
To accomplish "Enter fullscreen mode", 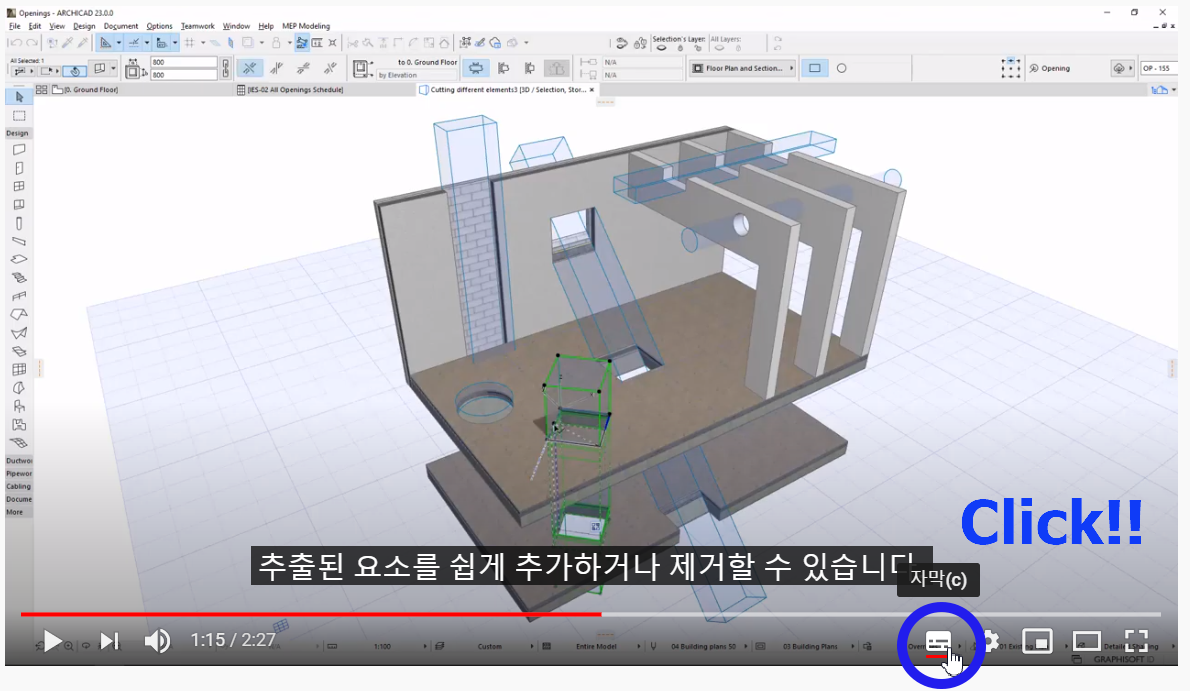I will pyautogui.click(x=1136, y=642).
